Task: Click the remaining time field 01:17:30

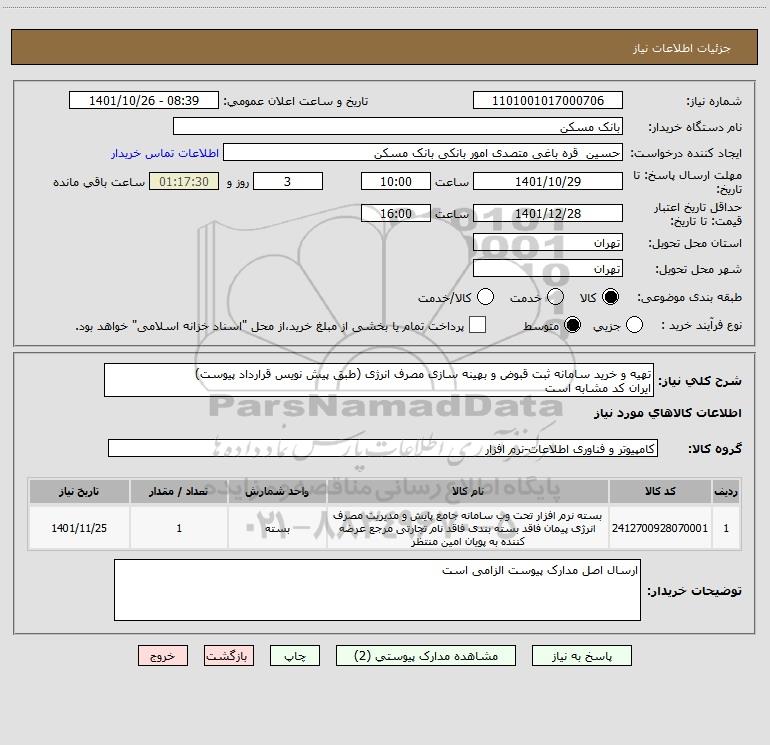Action: (184, 182)
